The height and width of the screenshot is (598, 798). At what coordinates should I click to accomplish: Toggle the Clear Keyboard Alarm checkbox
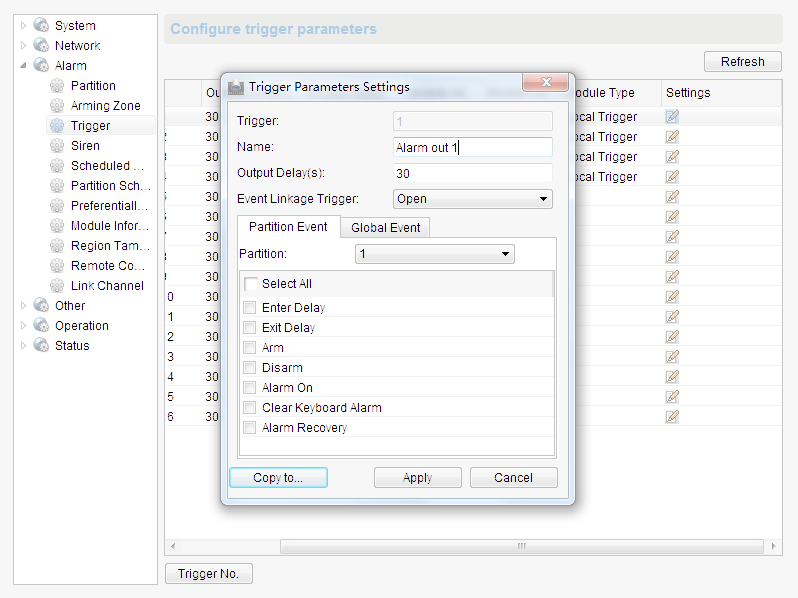tap(249, 408)
